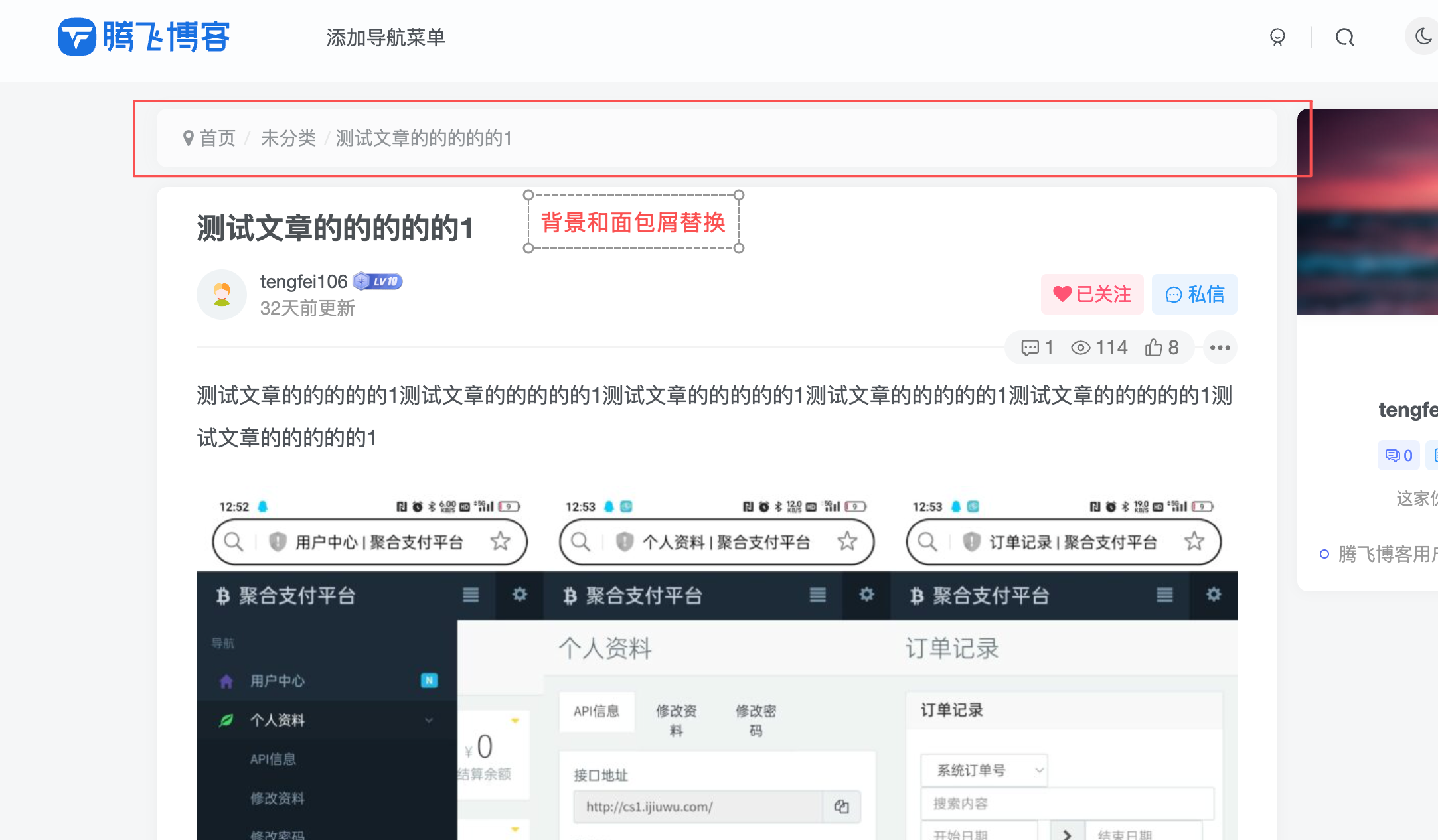
Task: Navigate to 首页 via the breadcrumb
Action: coord(218,139)
